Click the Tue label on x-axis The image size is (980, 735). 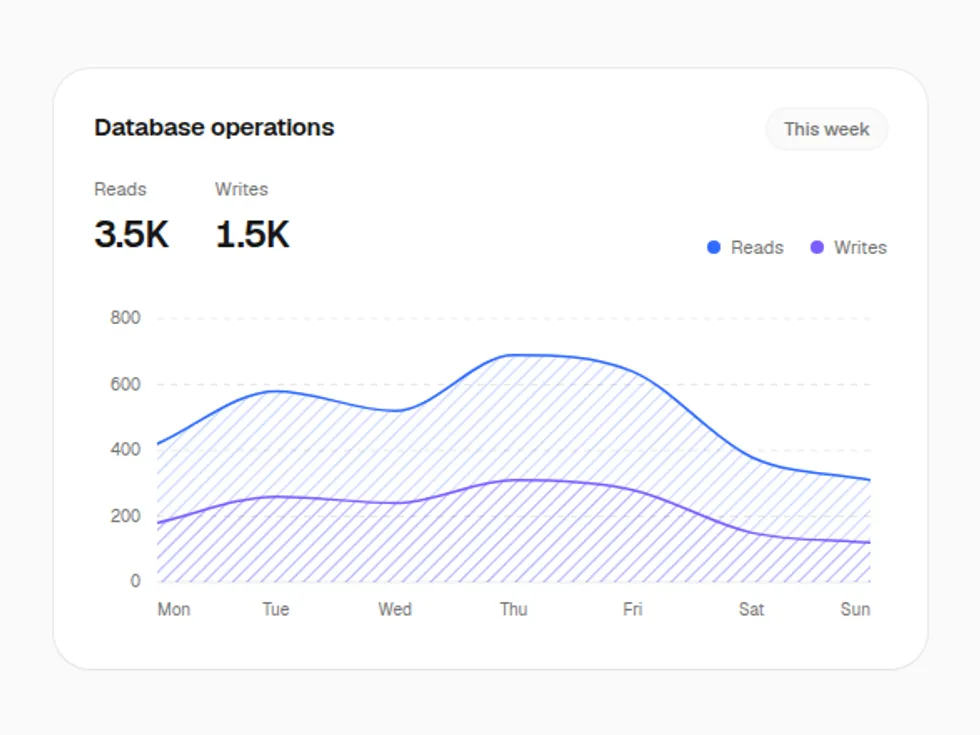[276, 609]
